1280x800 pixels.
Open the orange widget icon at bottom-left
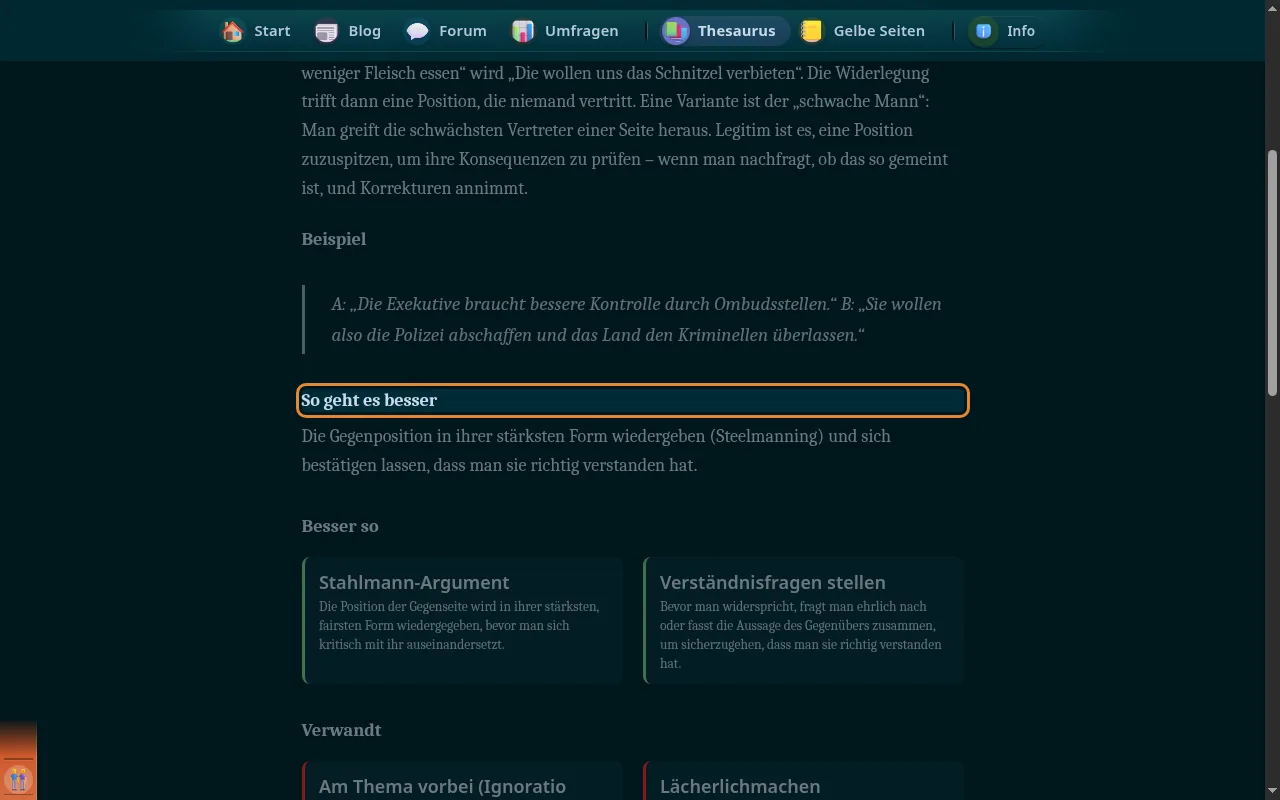click(18, 778)
